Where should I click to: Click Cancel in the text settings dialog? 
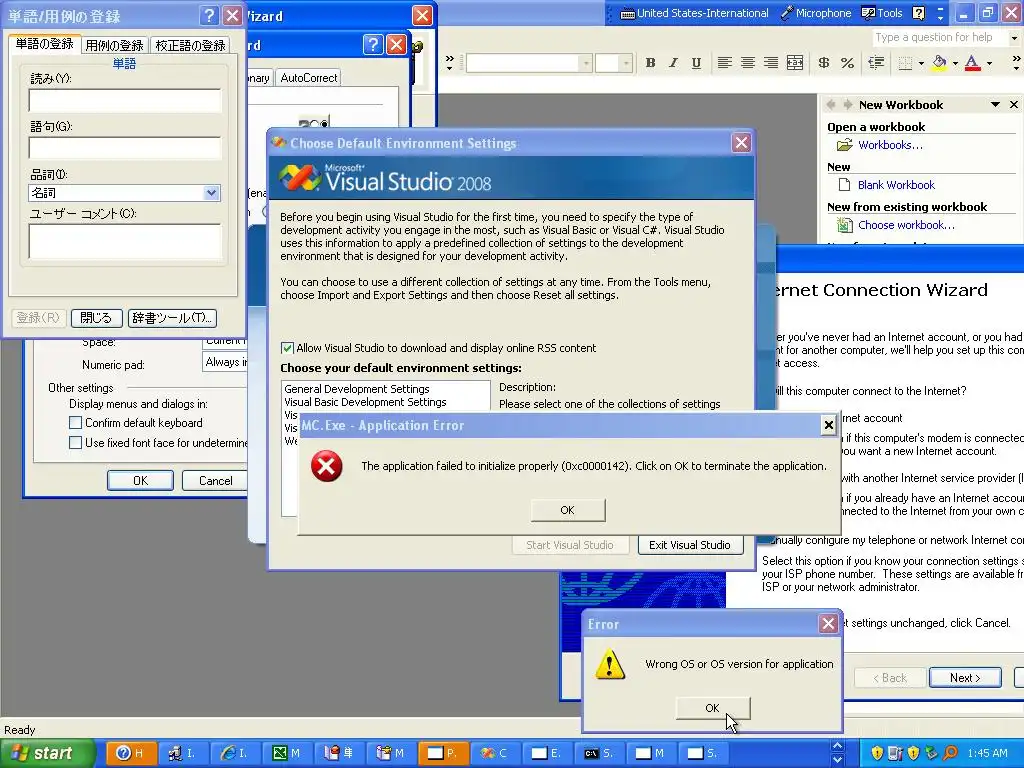tap(215, 481)
